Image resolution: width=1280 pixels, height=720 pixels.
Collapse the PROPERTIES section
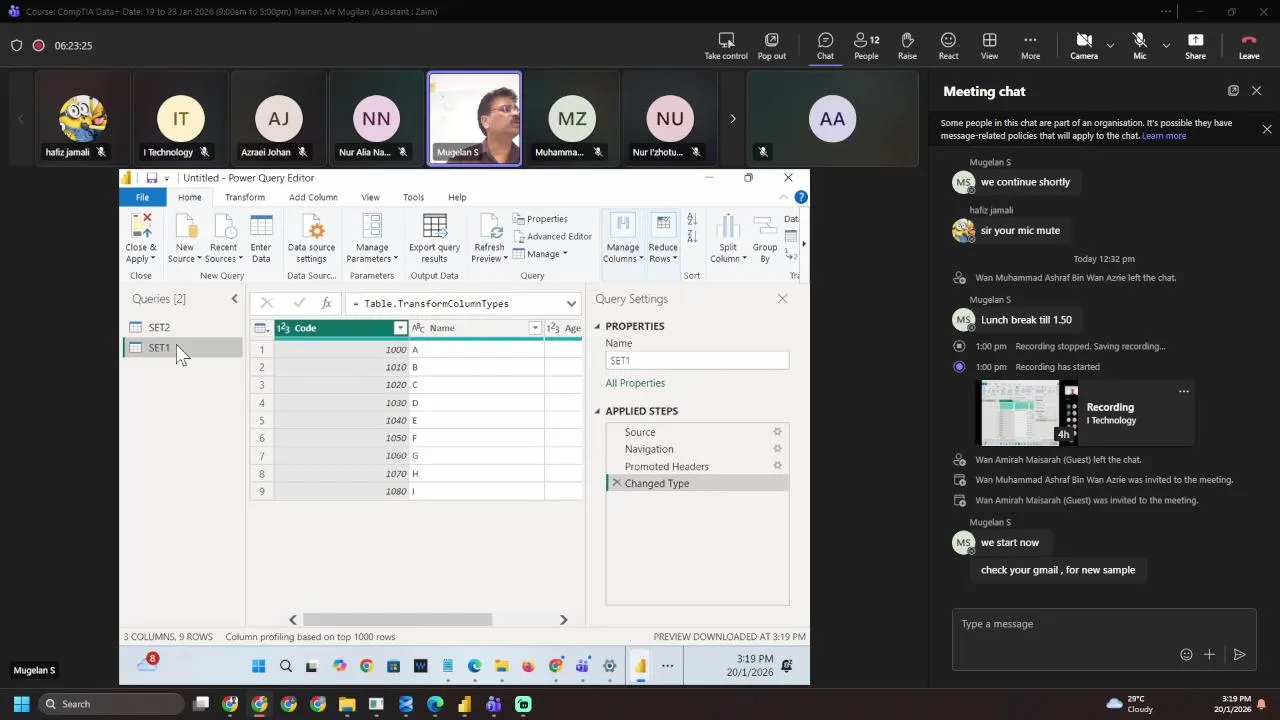click(x=597, y=326)
